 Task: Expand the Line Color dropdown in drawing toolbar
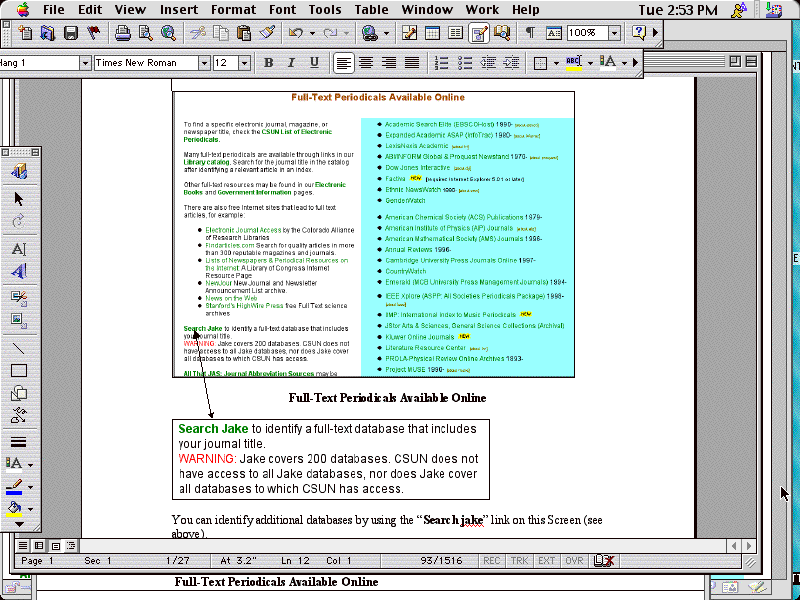[31, 487]
